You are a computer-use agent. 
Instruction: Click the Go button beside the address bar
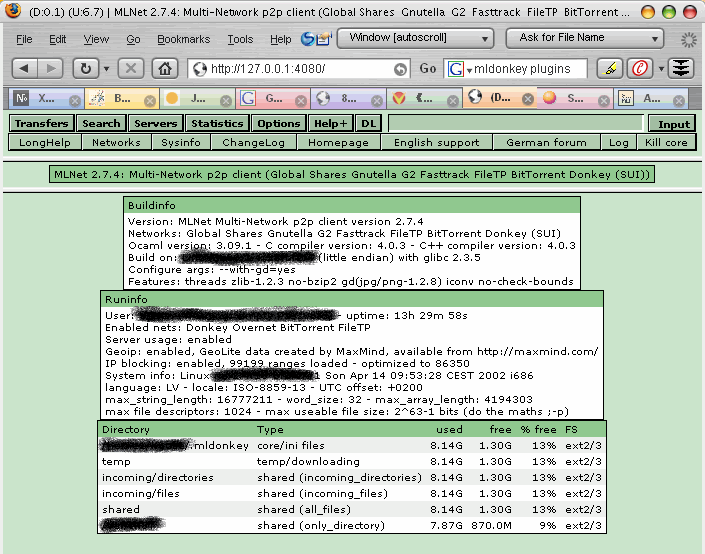pyautogui.click(x=428, y=68)
